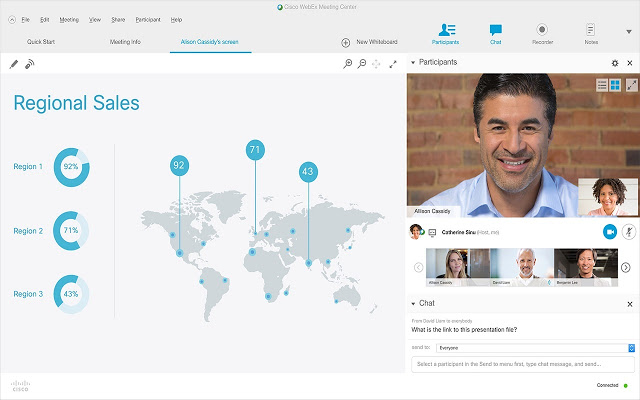Open the Meeting menu
Image resolution: width=640 pixels, height=400 pixels.
[x=69, y=19]
